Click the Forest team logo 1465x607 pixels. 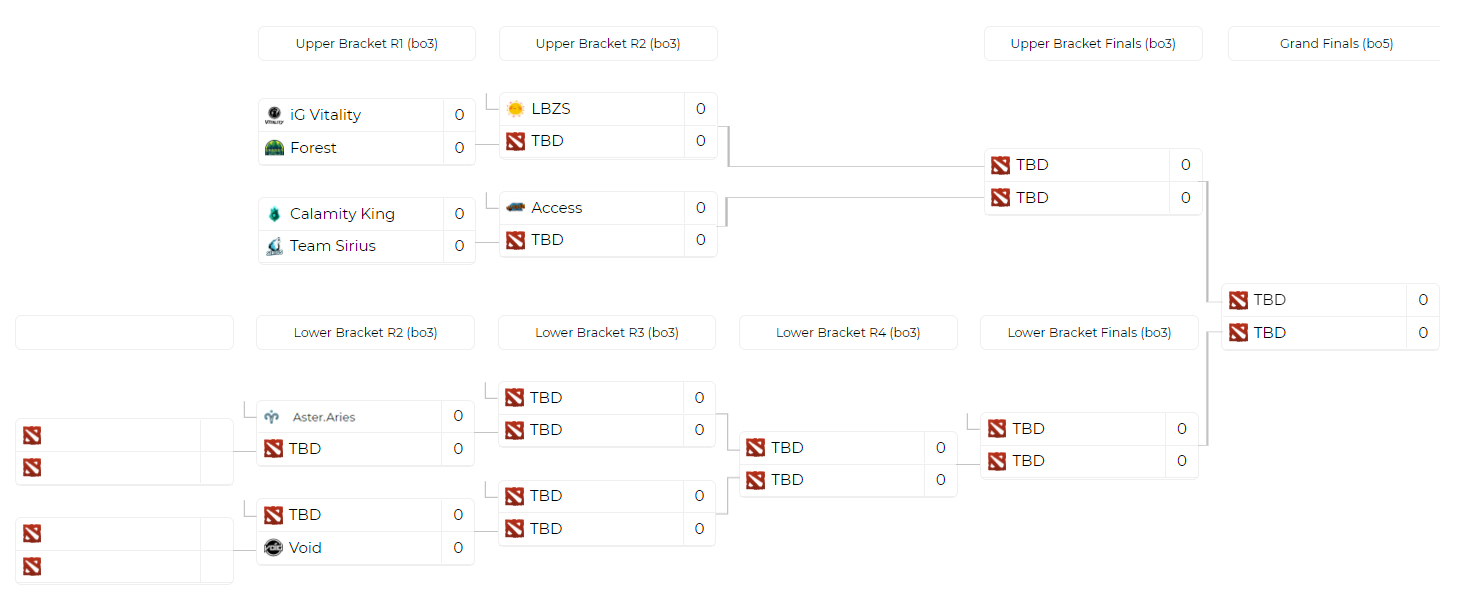point(274,148)
